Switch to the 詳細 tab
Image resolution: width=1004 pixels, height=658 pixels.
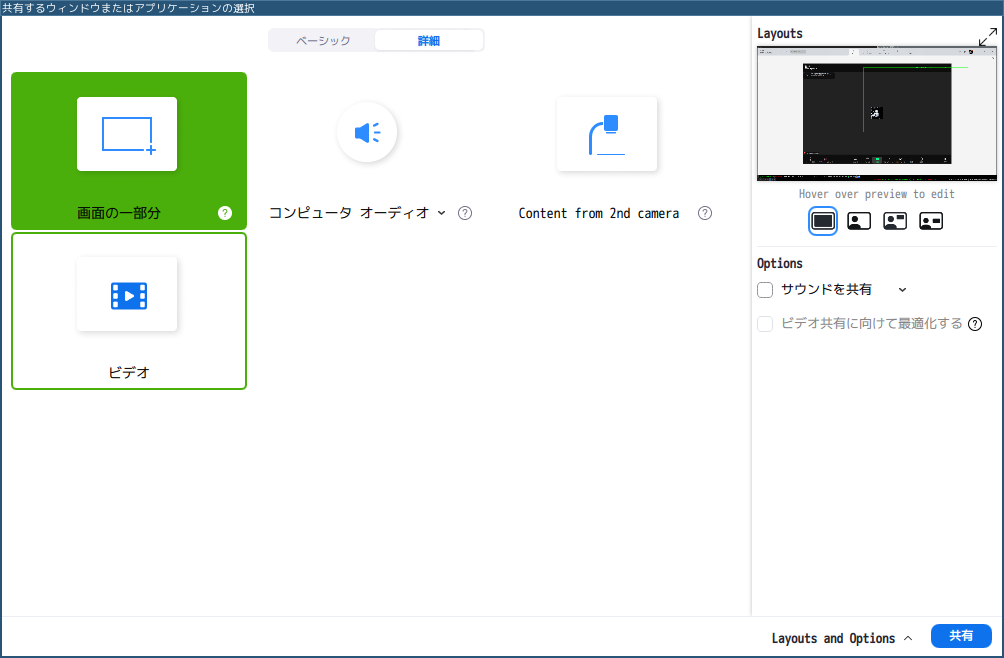point(428,41)
